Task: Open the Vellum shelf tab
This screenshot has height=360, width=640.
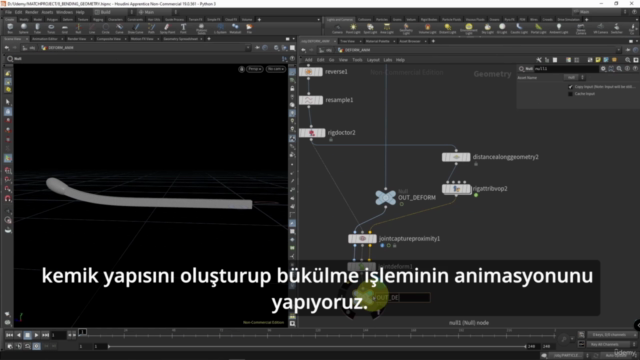Action: [x=411, y=19]
